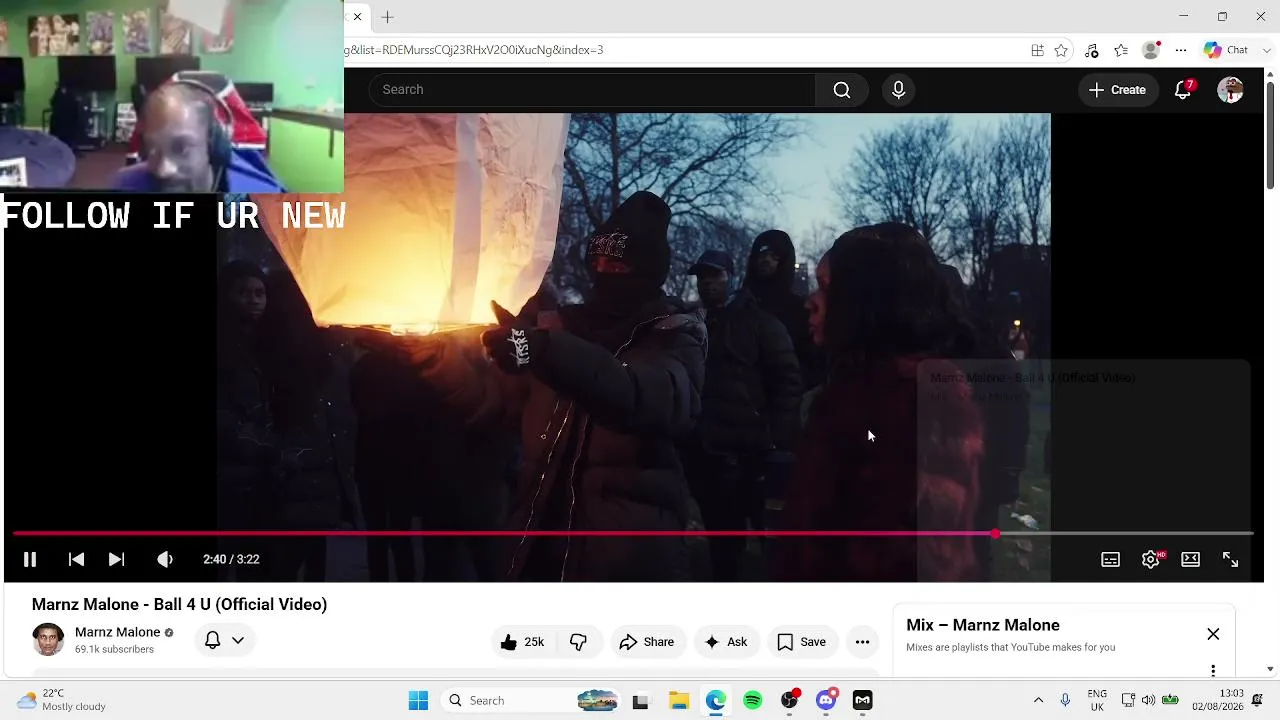
Task: Open the Edge browser profile icon
Action: pos(1151,50)
